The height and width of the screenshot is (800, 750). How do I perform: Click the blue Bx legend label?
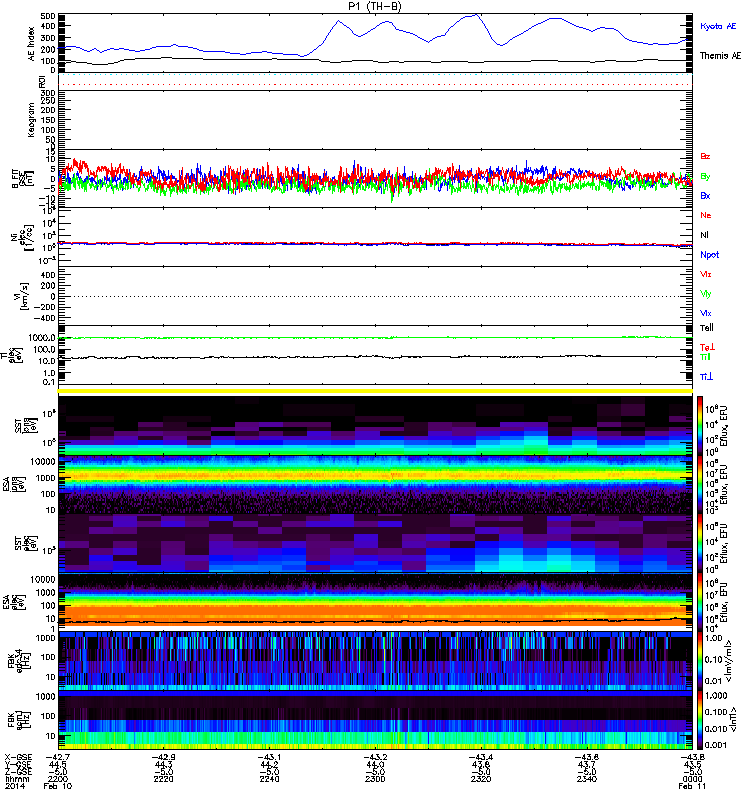tap(705, 195)
